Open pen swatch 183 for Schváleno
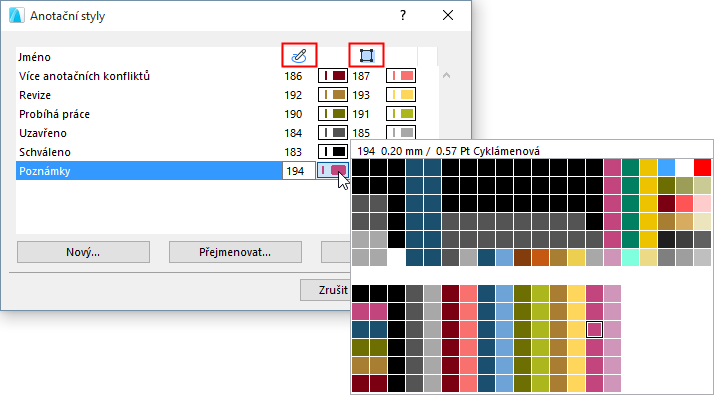Image resolution: width=714 pixels, height=395 pixels. [x=333, y=152]
